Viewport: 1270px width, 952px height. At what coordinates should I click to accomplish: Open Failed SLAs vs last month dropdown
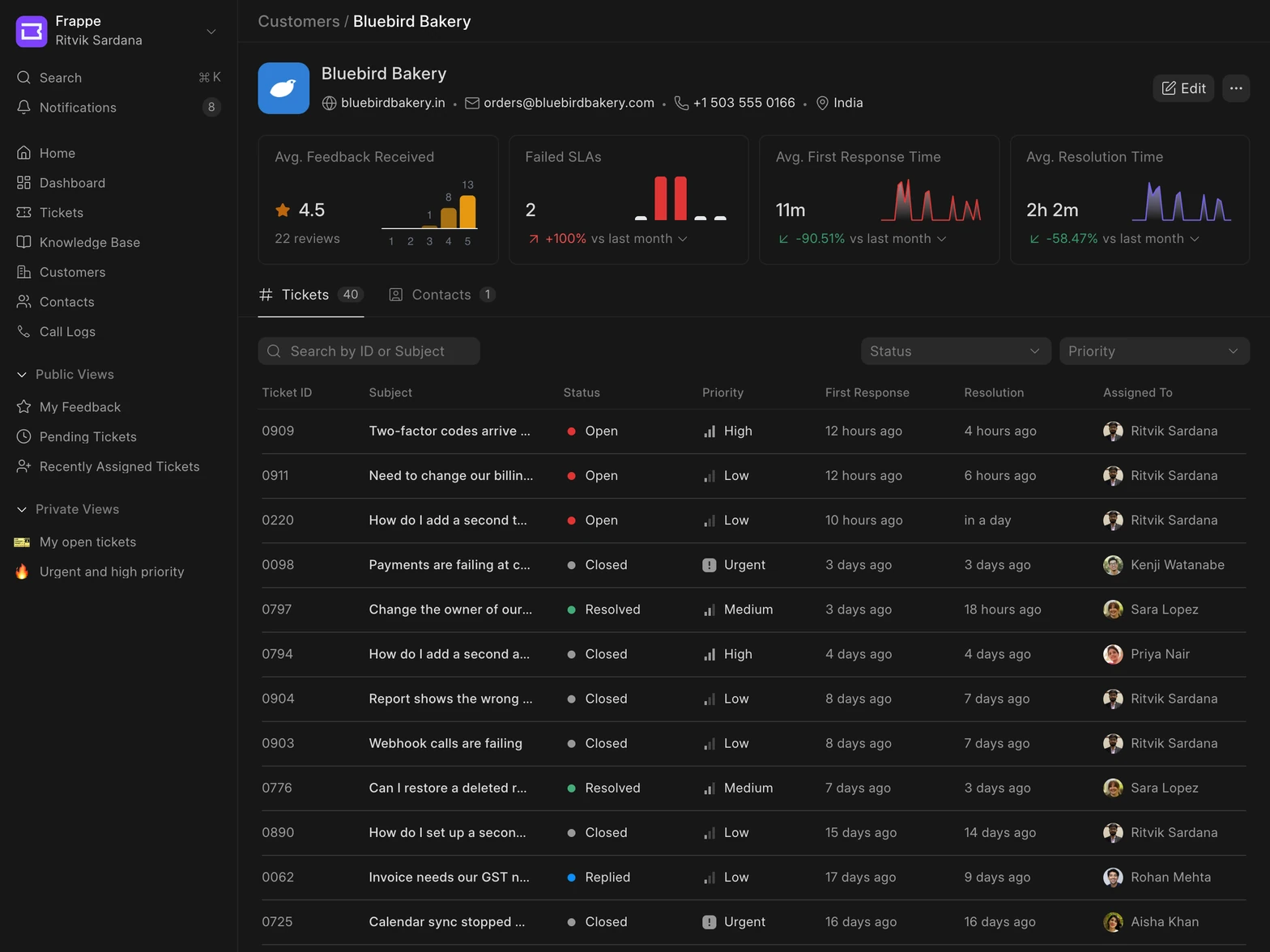[x=682, y=239]
